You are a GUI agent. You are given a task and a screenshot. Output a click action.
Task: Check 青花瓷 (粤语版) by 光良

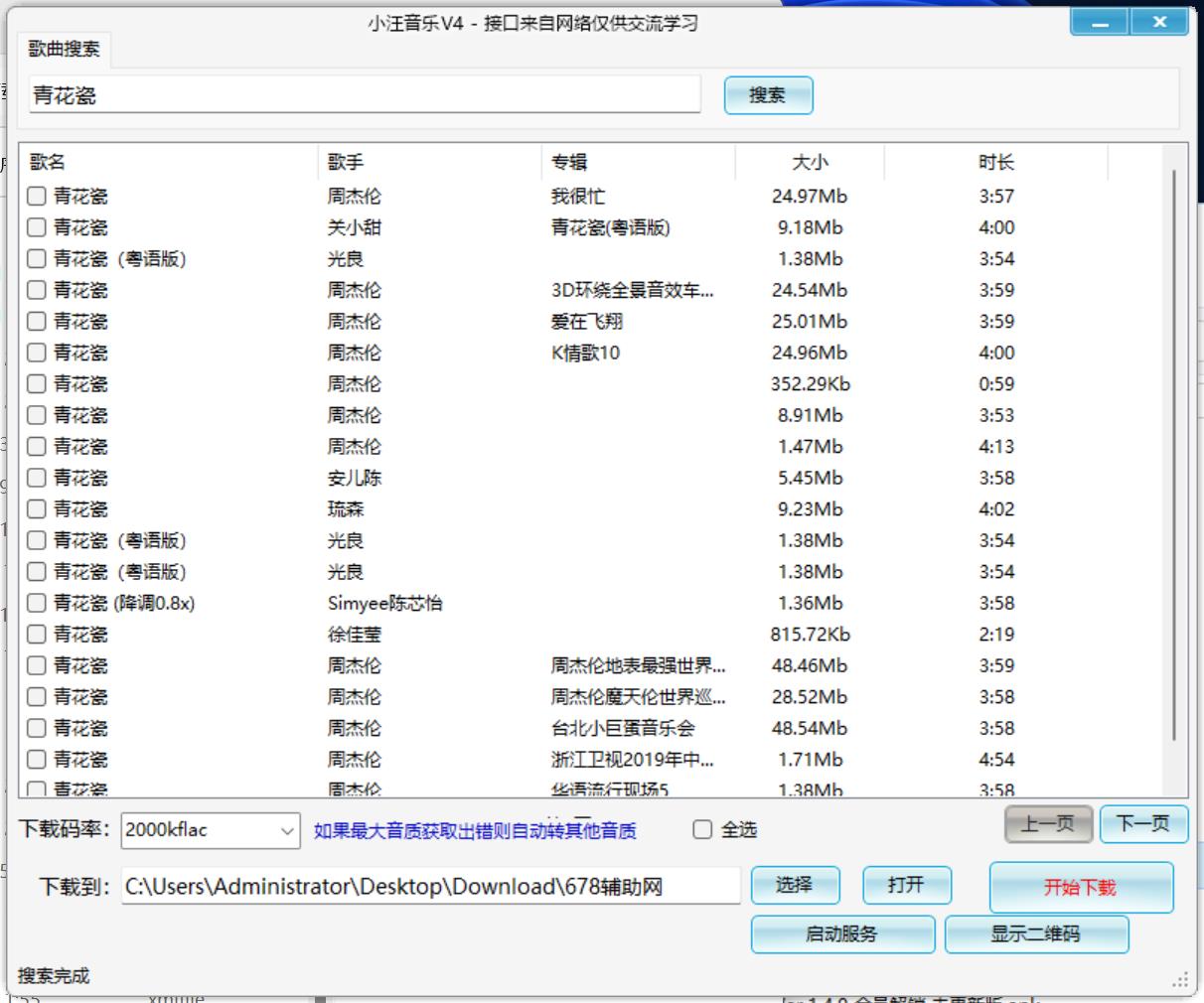(37, 258)
